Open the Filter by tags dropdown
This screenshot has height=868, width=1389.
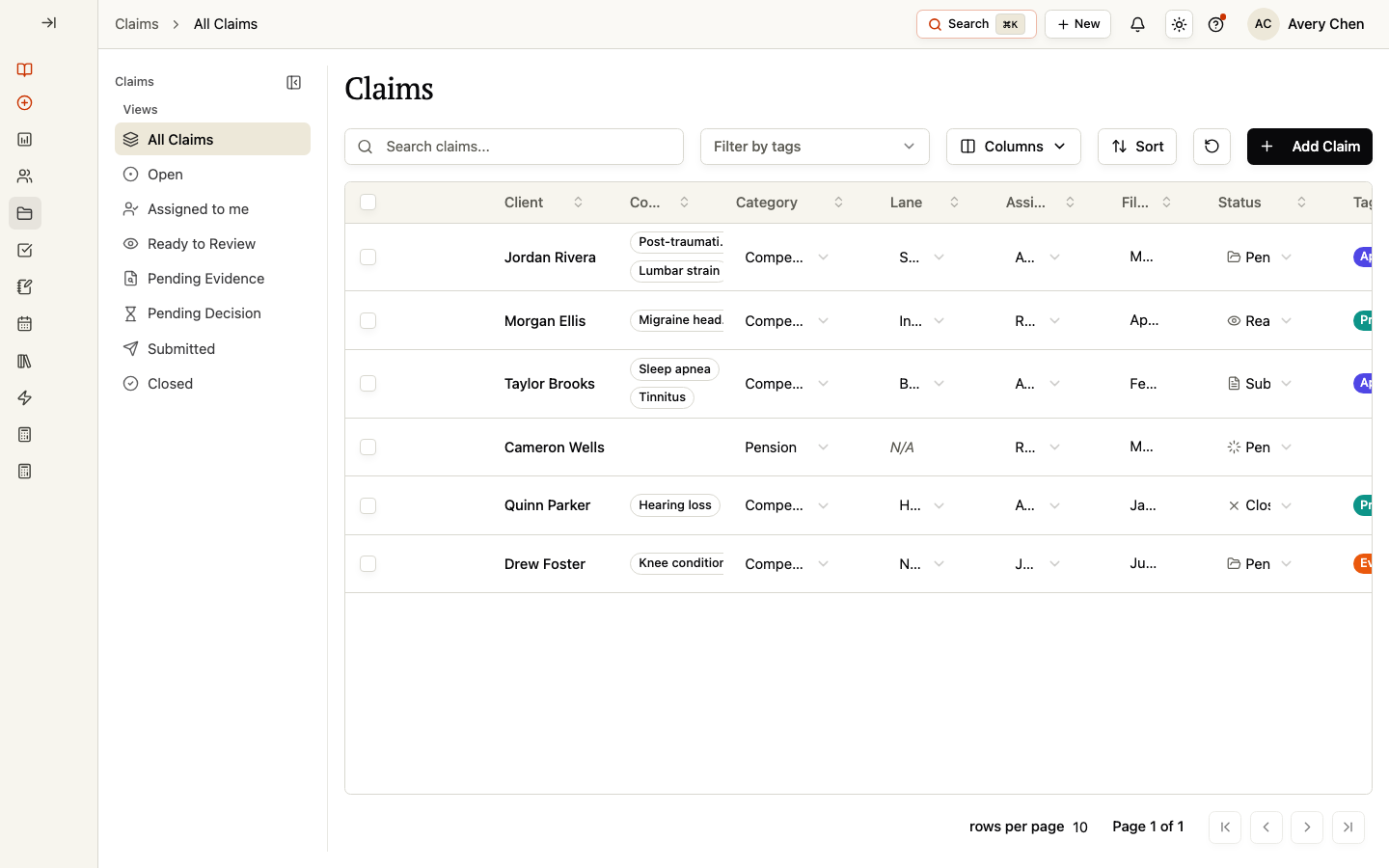click(x=815, y=147)
